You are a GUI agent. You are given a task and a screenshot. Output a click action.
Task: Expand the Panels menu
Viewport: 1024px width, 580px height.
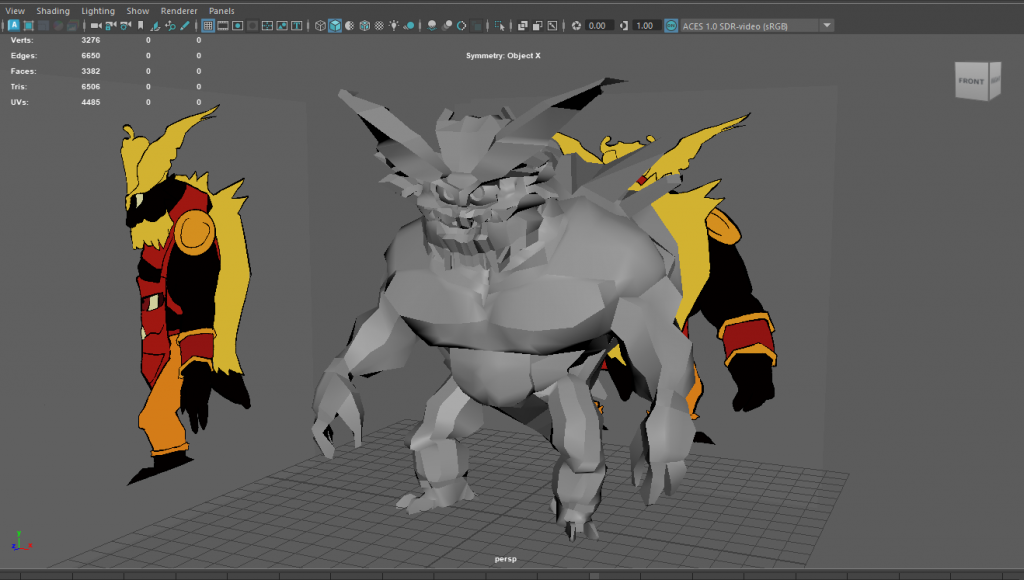[x=221, y=11]
